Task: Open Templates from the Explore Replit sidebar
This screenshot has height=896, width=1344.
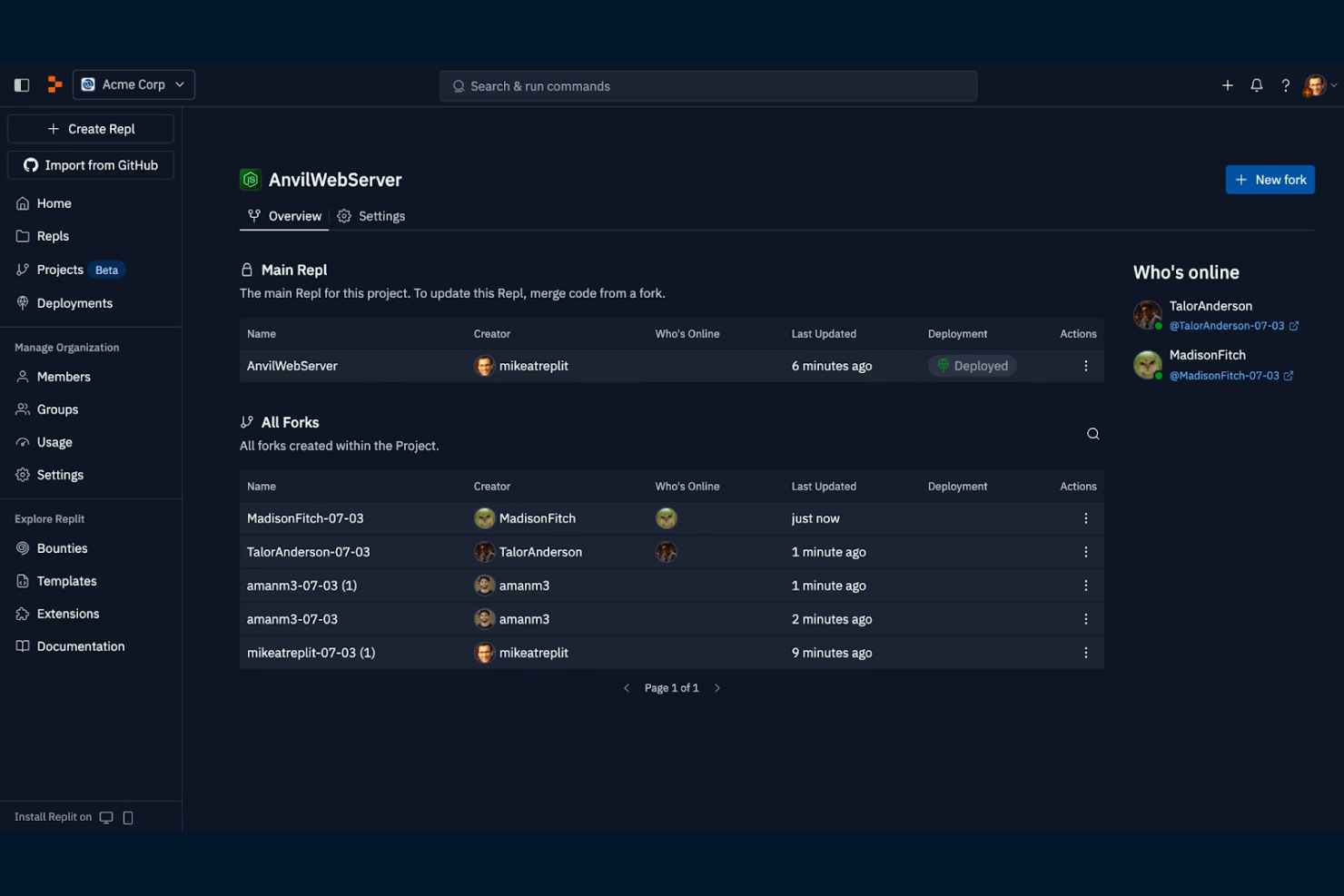Action: (65, 581)
